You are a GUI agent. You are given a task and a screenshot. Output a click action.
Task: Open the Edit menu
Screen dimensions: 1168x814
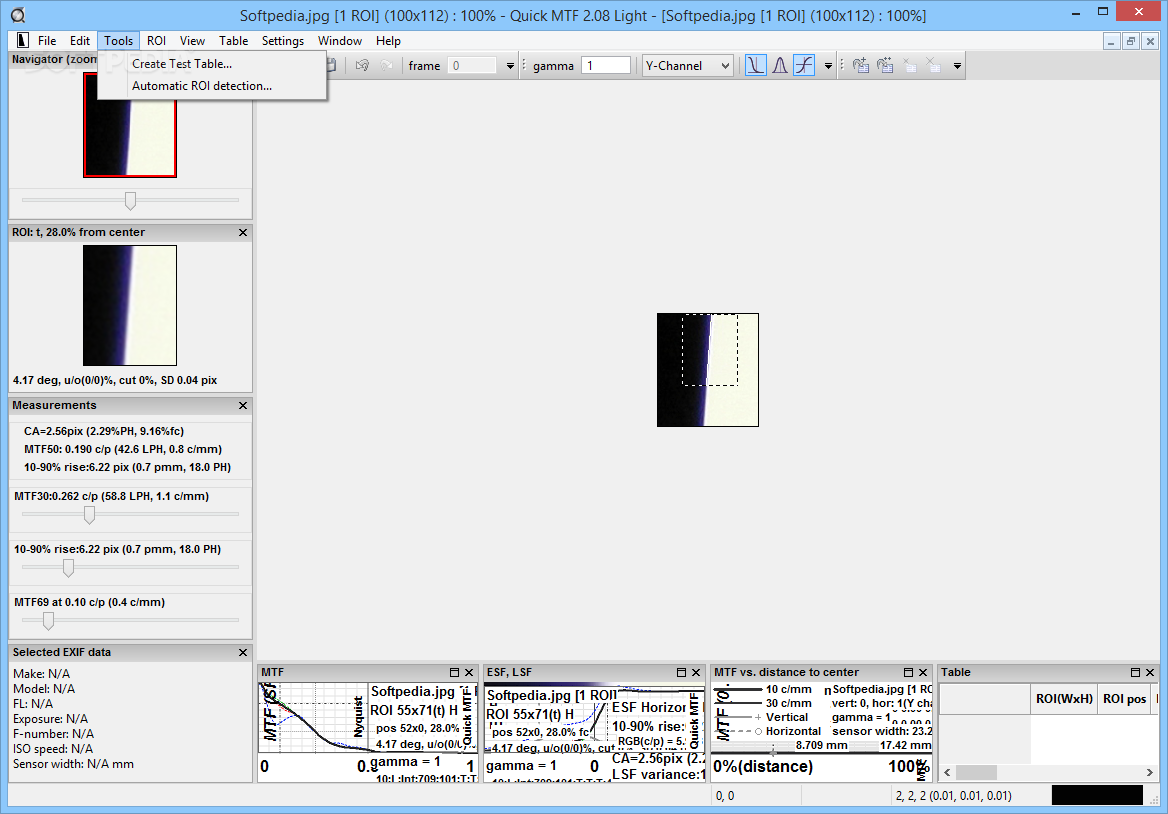[80, 41]
